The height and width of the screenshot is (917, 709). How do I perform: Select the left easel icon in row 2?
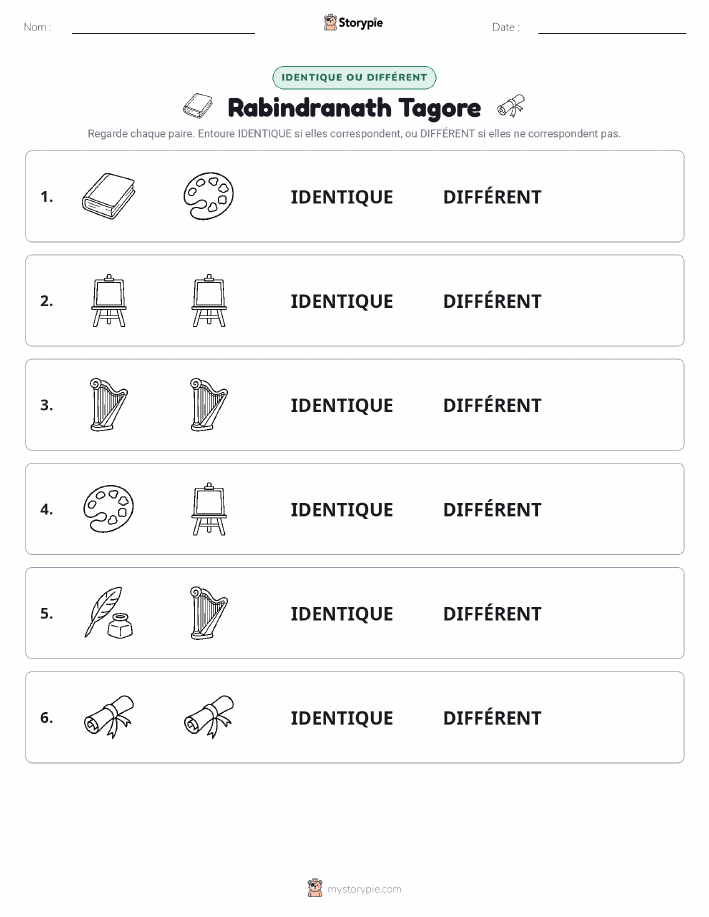pyautogui.click(x=109, y=301)
